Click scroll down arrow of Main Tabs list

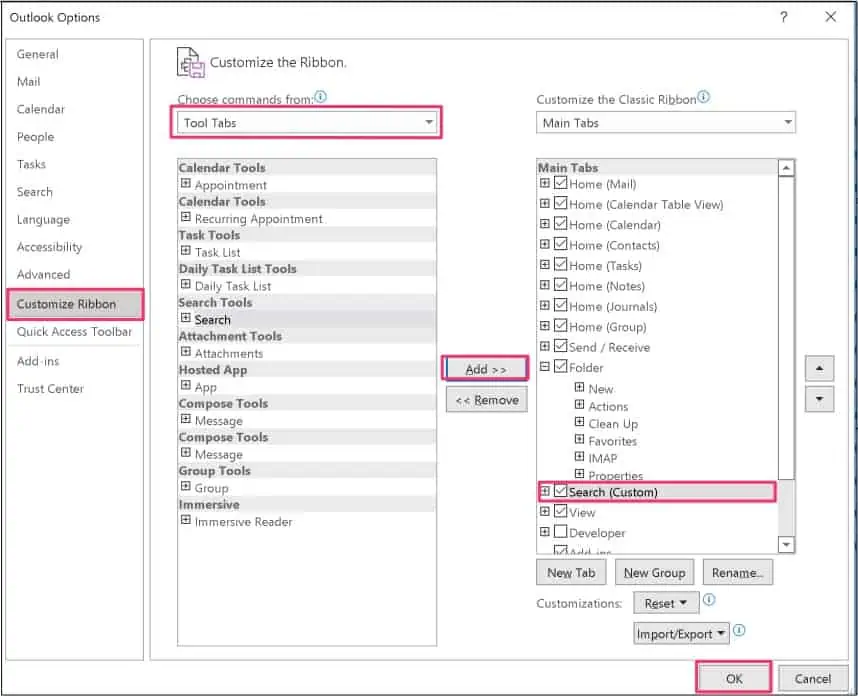click(x=786, y=544)
